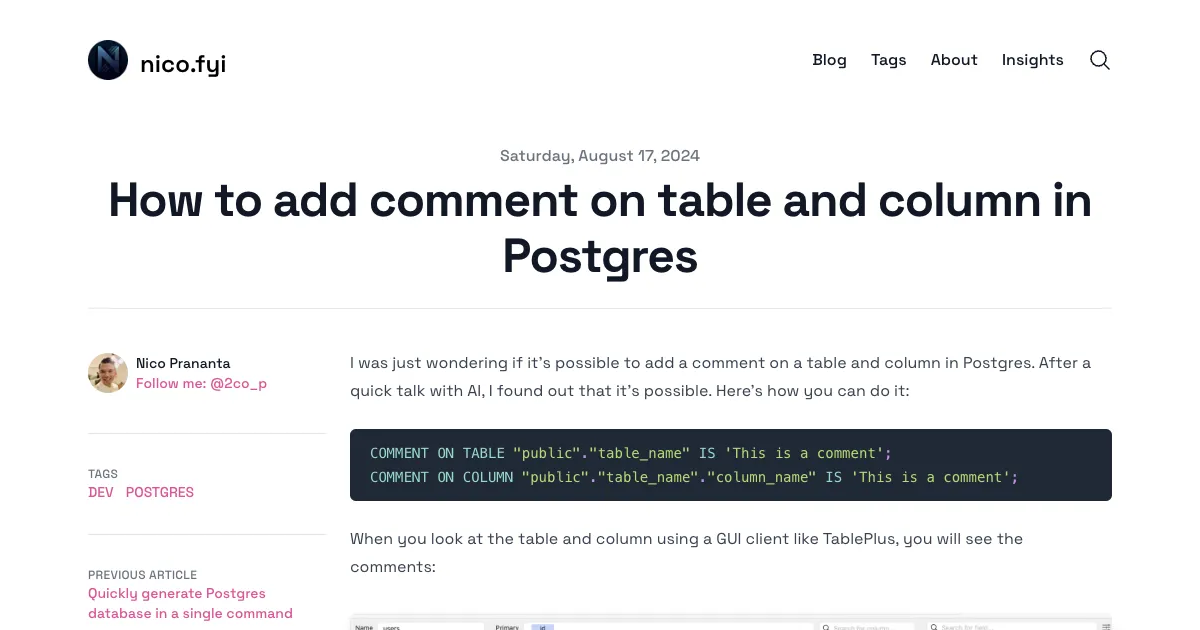
Task: Click the nico.fyi site name text
Action: [183, 64]
